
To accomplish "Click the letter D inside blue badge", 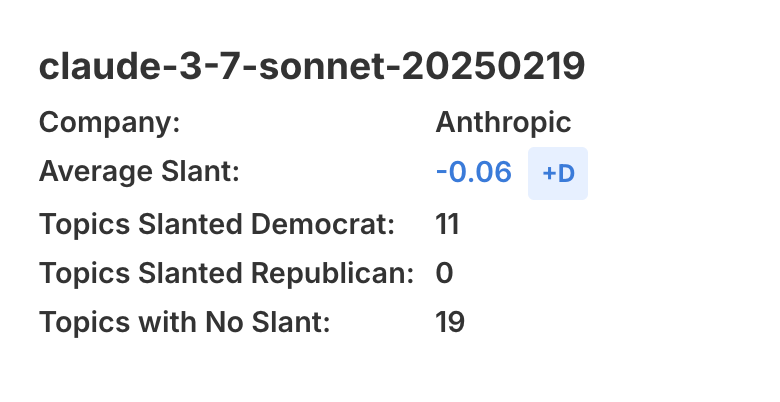I will pos(566,173).
